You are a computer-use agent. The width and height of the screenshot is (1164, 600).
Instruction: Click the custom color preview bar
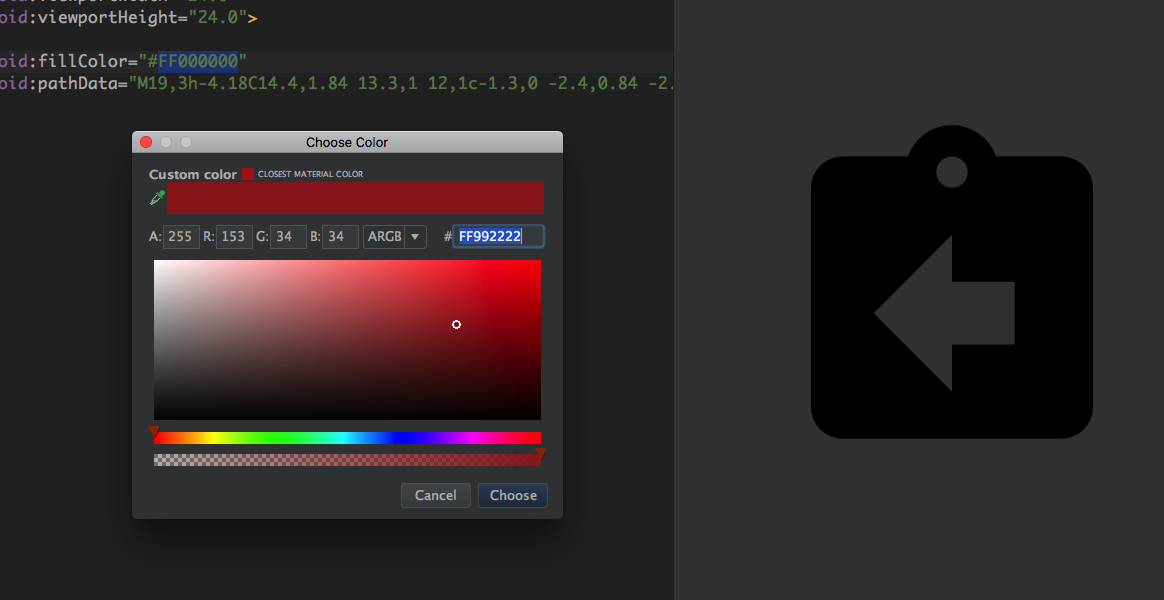pos(356,198)
